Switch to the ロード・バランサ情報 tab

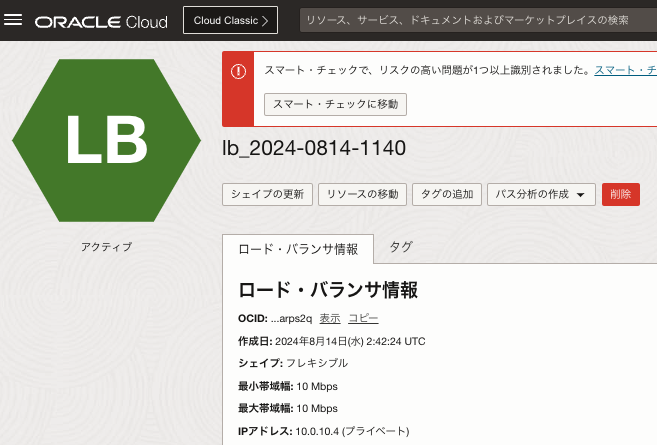[298, 249]
